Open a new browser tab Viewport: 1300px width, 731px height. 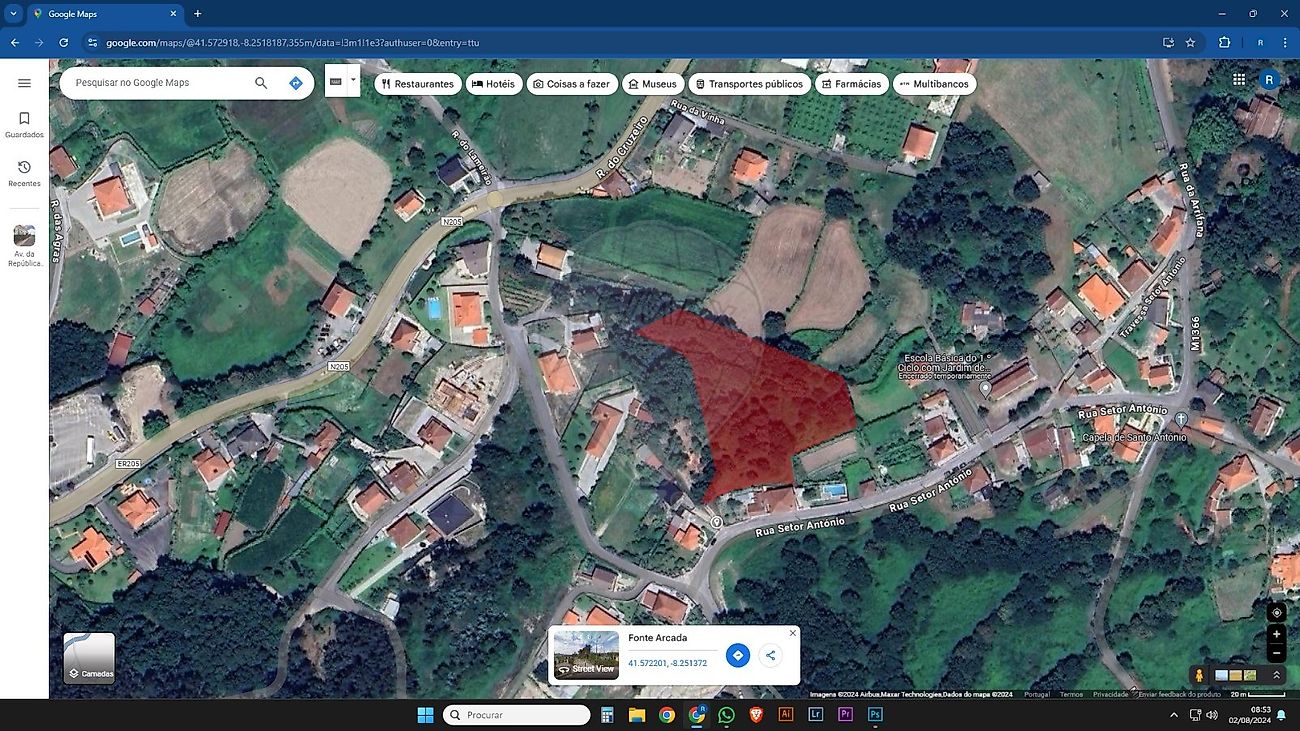click(198, 14)
